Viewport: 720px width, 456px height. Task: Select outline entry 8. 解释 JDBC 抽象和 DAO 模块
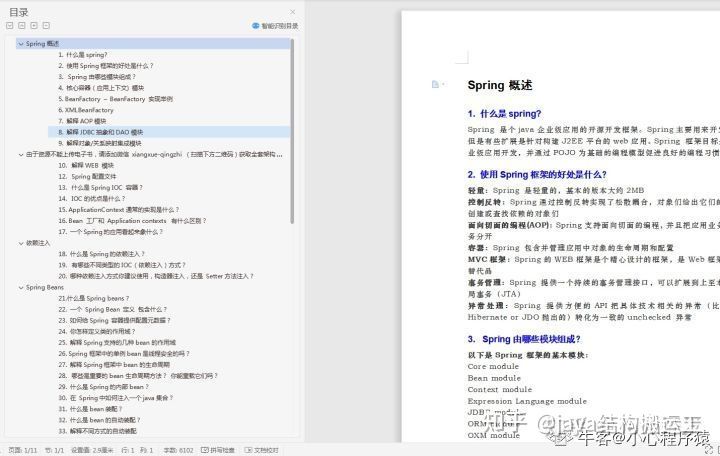point(101,132)
